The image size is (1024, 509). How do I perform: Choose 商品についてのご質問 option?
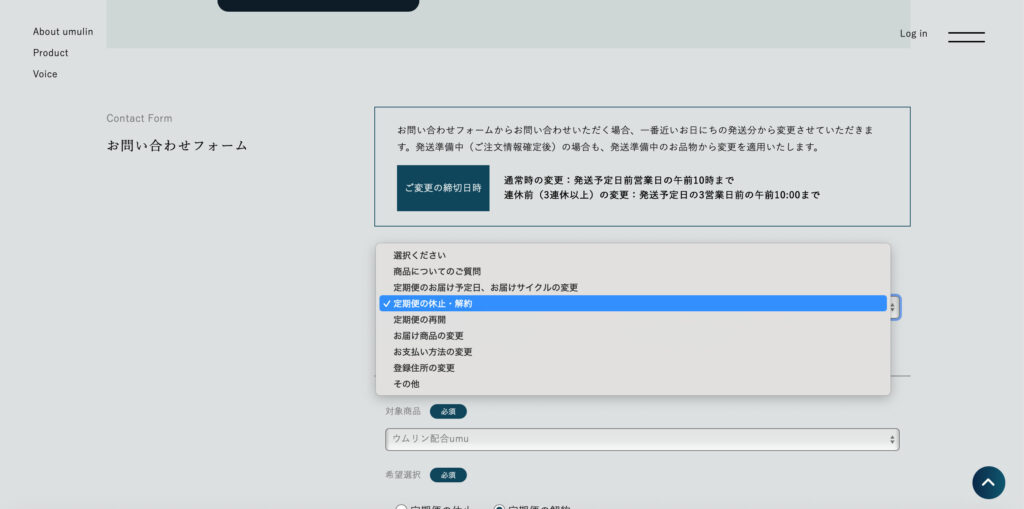tap(633, 271)
